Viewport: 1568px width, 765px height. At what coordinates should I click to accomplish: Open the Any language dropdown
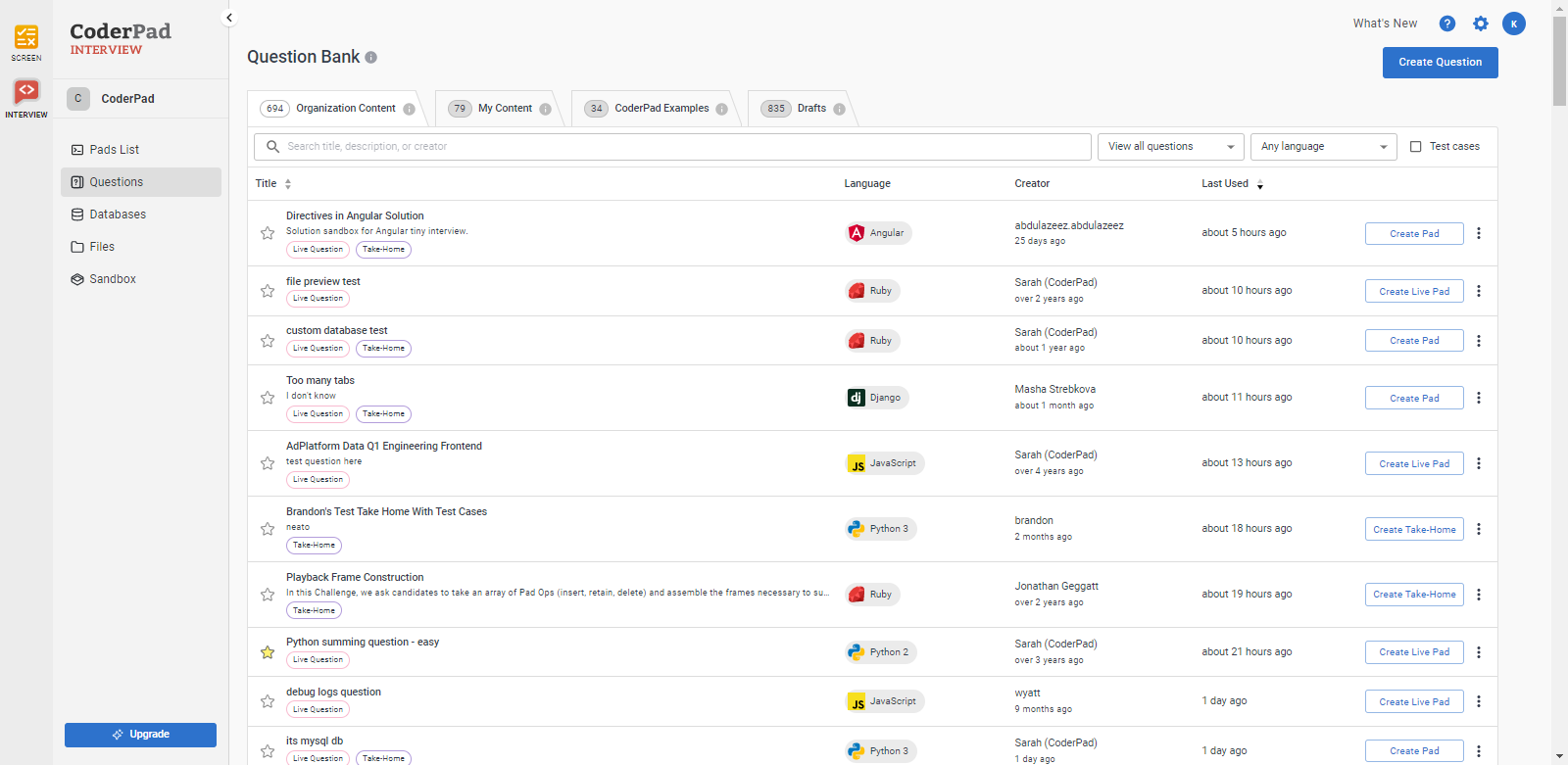coord(1323,147)
